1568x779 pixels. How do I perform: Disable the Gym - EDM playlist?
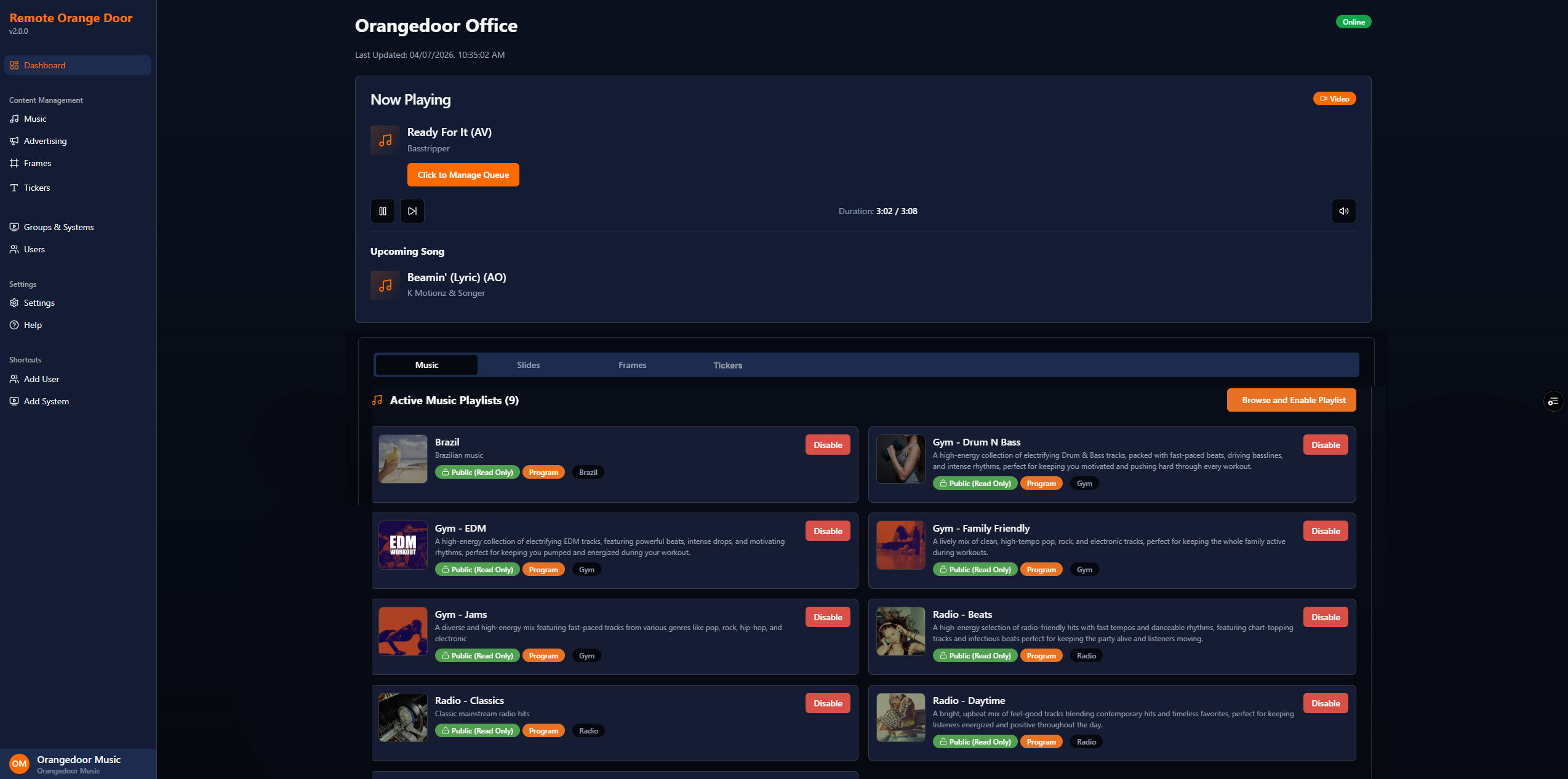tap(827, 531)
